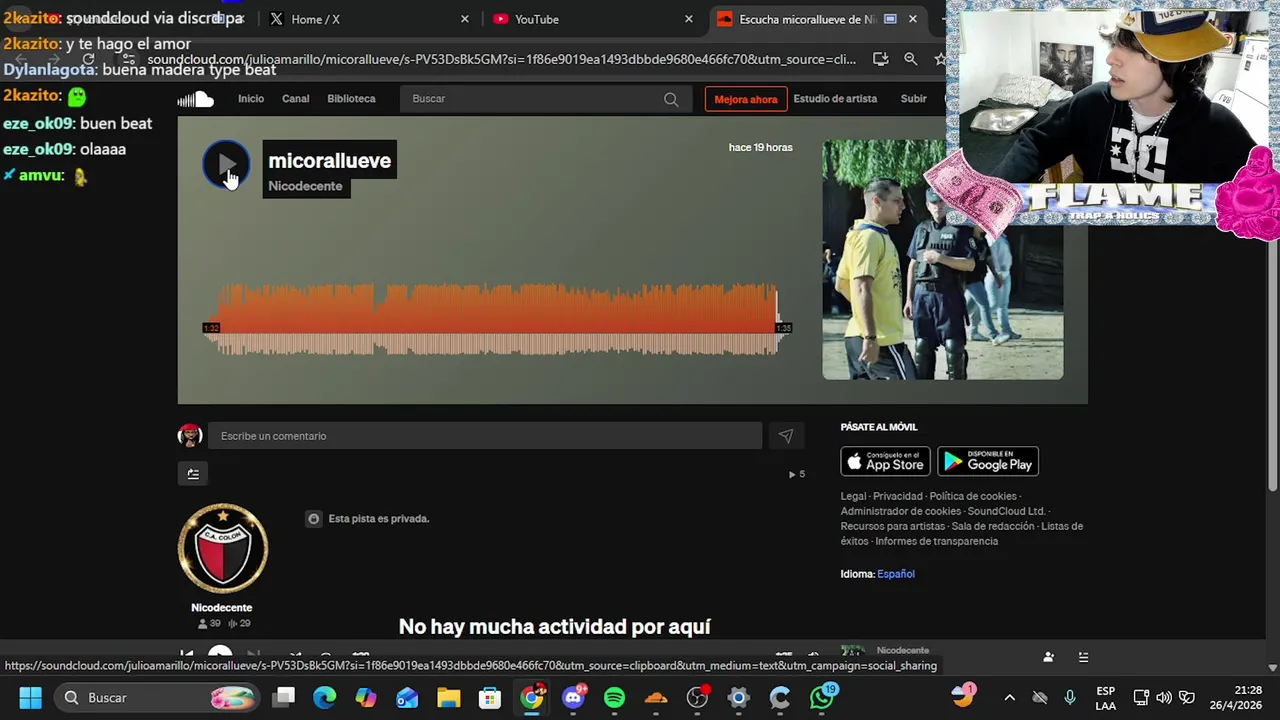This screenshot has height=720, width=1280.
Task: Launch Microsoft Edge from taskbar
Action: click(x=325, y=697)
